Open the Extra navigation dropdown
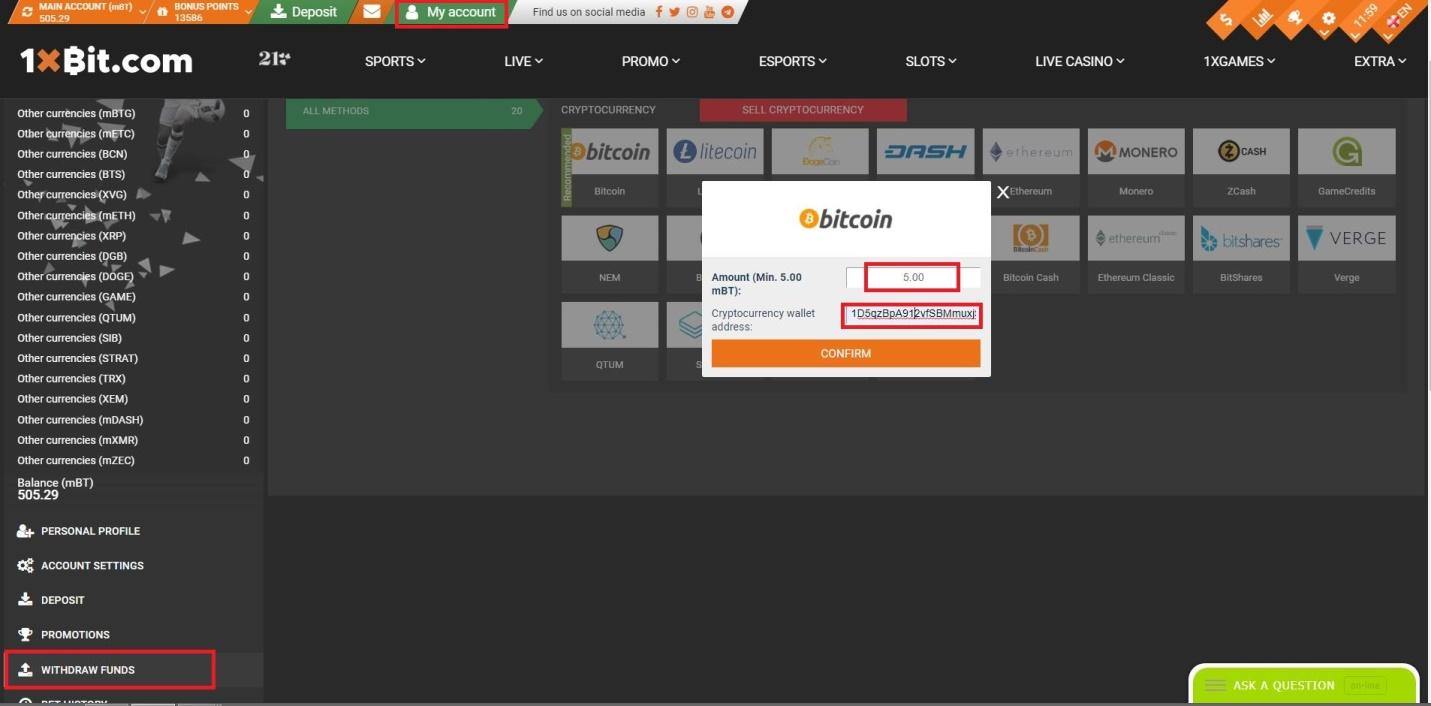Screen dimensions: 1431x706 click(x=1381, y=61)
